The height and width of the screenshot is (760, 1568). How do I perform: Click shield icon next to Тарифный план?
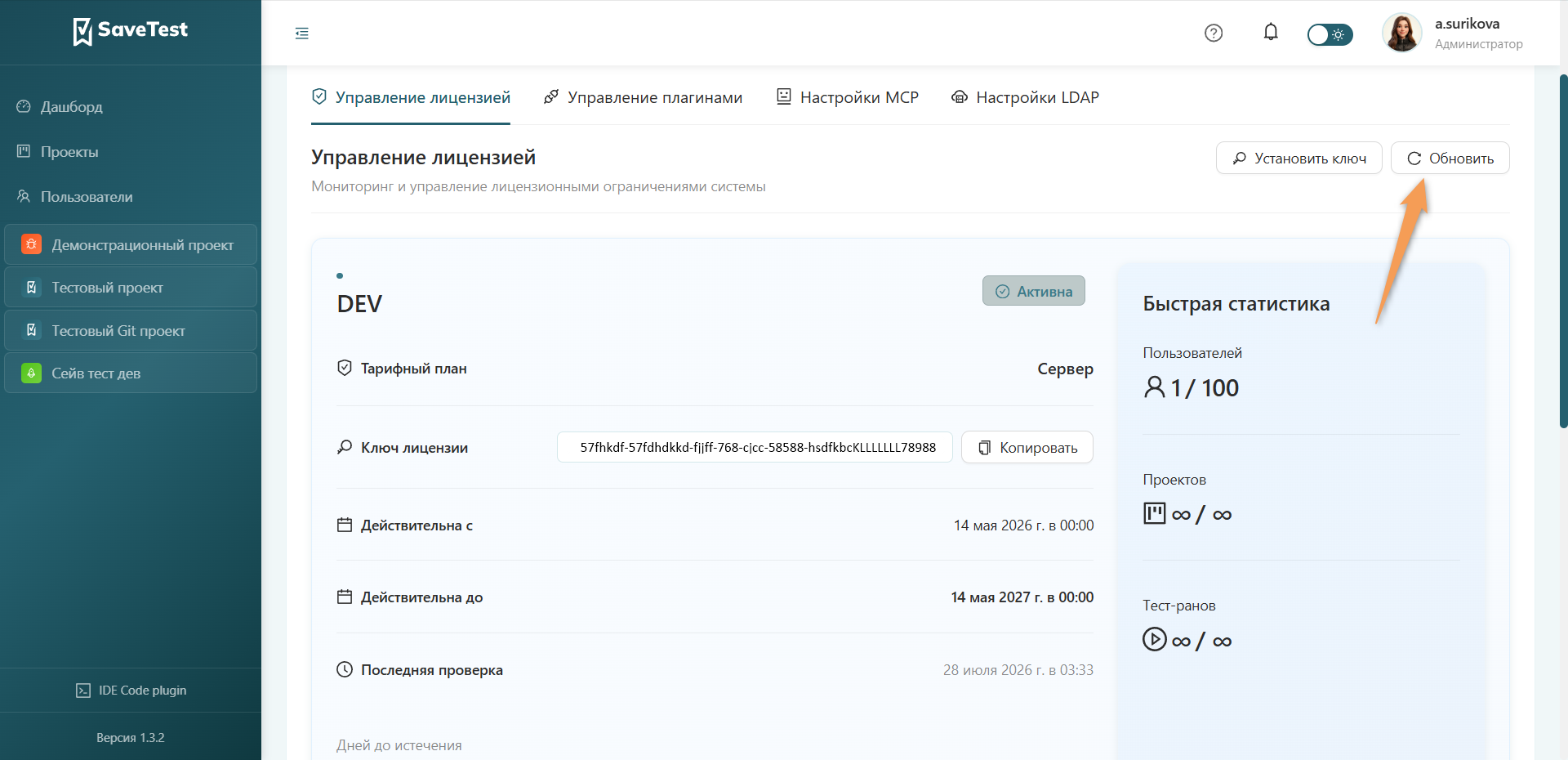tap(345, 368)
